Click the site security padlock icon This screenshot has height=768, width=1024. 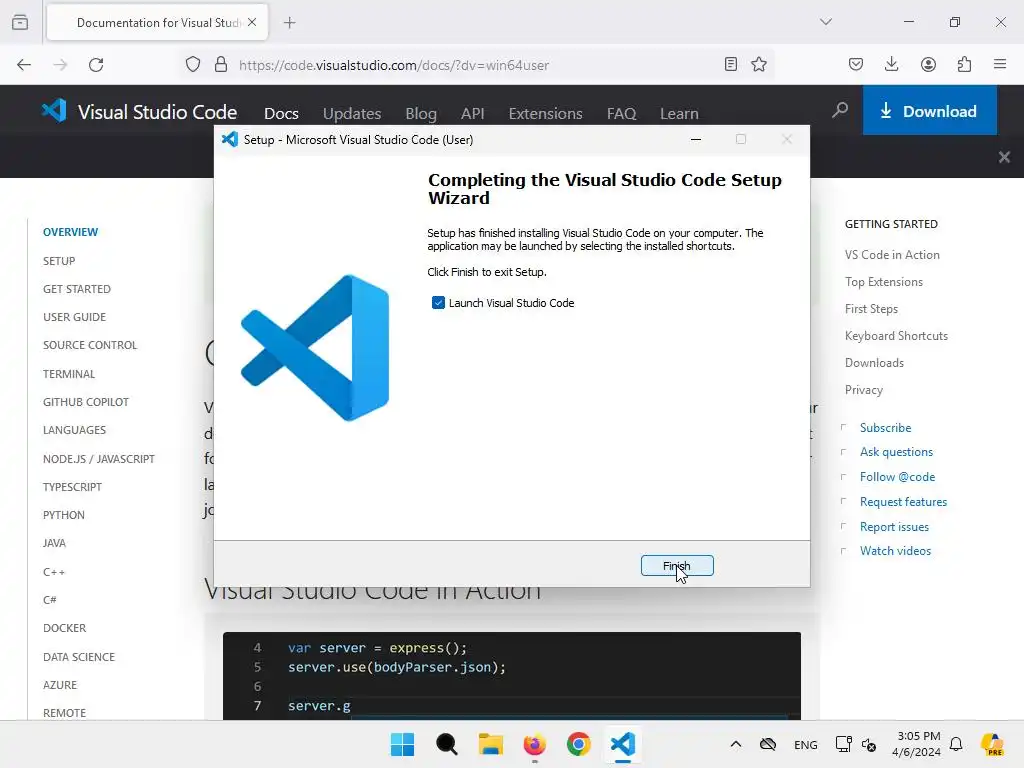(x=221, y=65)
